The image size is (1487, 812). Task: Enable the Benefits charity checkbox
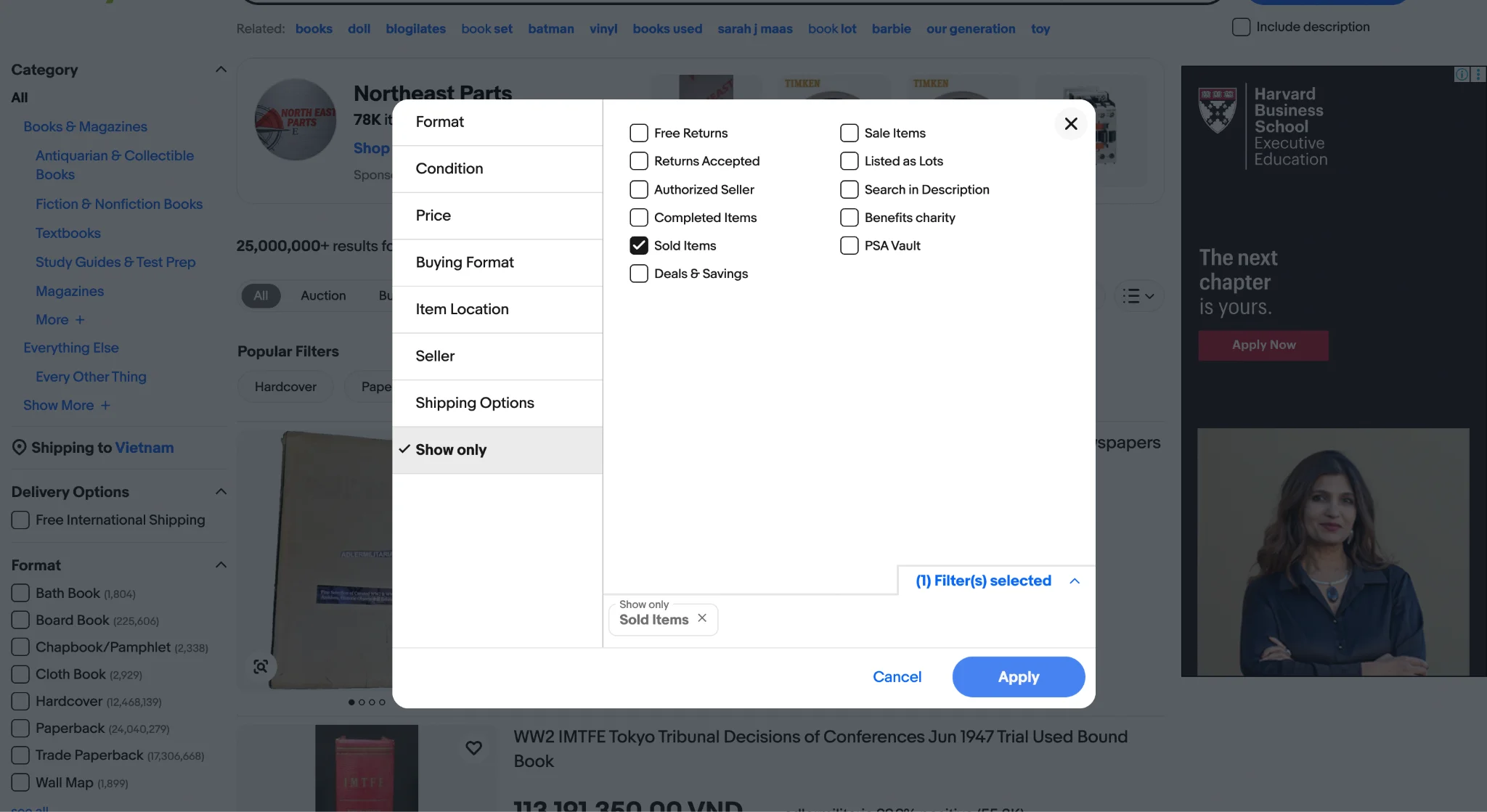pos(850,218)
